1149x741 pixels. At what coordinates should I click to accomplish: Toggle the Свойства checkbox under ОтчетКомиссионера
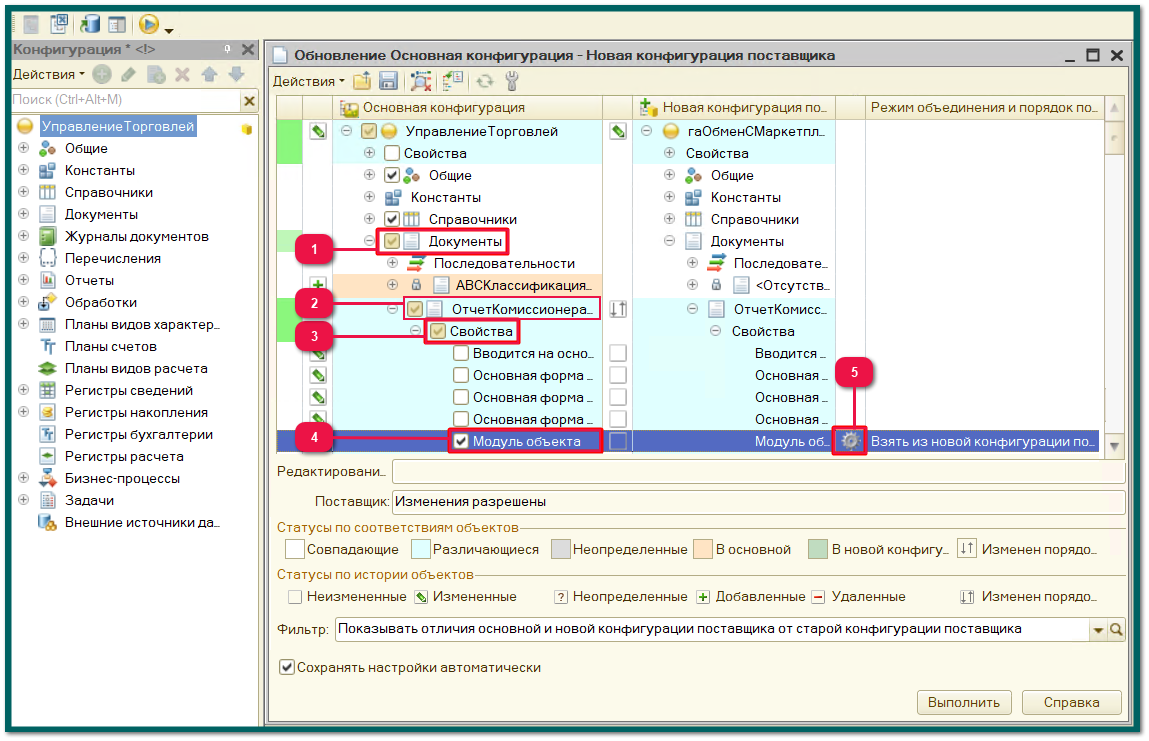click(x=438, y=331)
